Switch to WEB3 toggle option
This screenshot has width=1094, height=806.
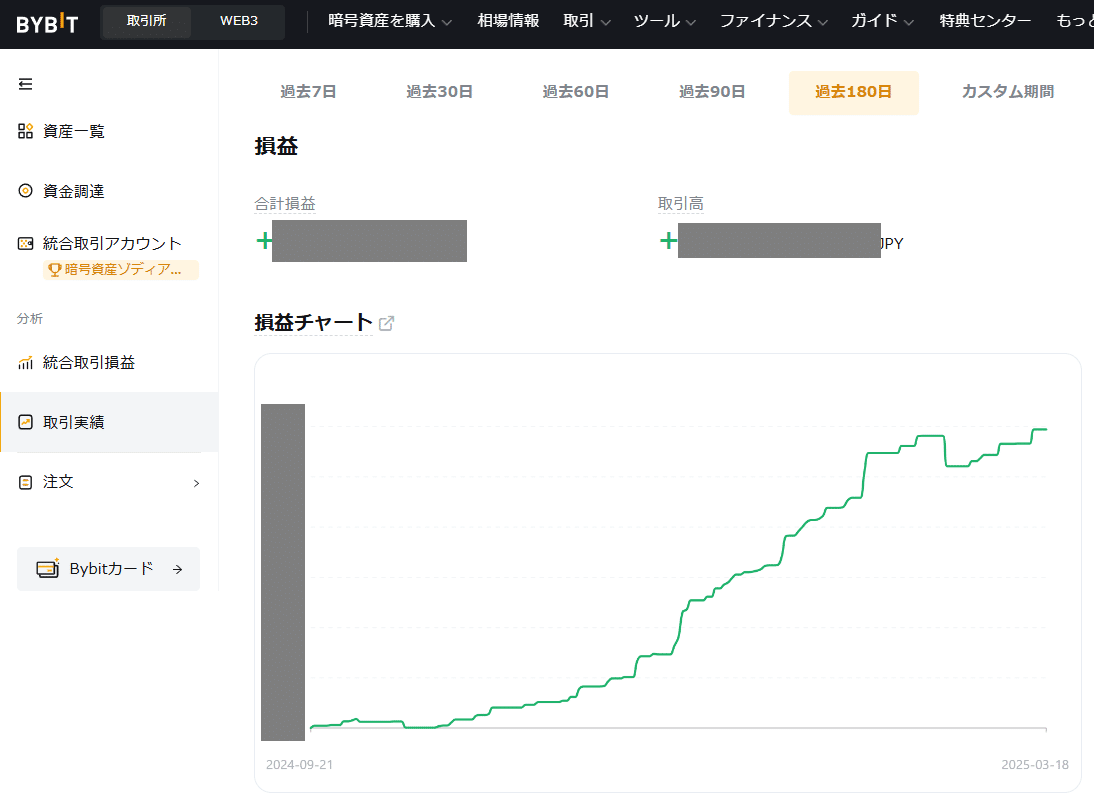(239, 21)
